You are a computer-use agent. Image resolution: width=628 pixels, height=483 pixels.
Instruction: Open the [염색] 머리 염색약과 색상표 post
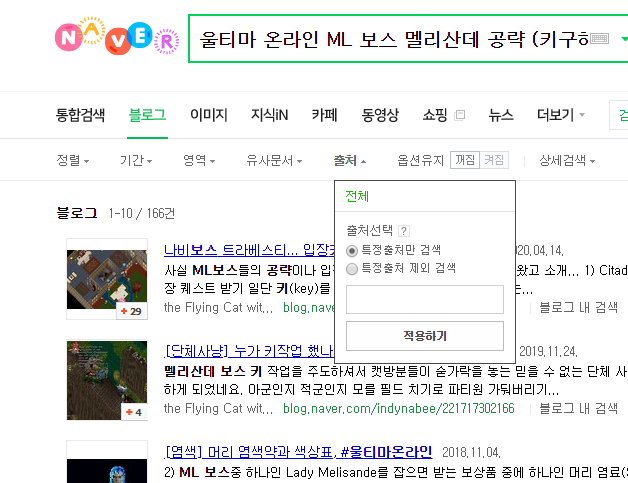coord(298,452)
